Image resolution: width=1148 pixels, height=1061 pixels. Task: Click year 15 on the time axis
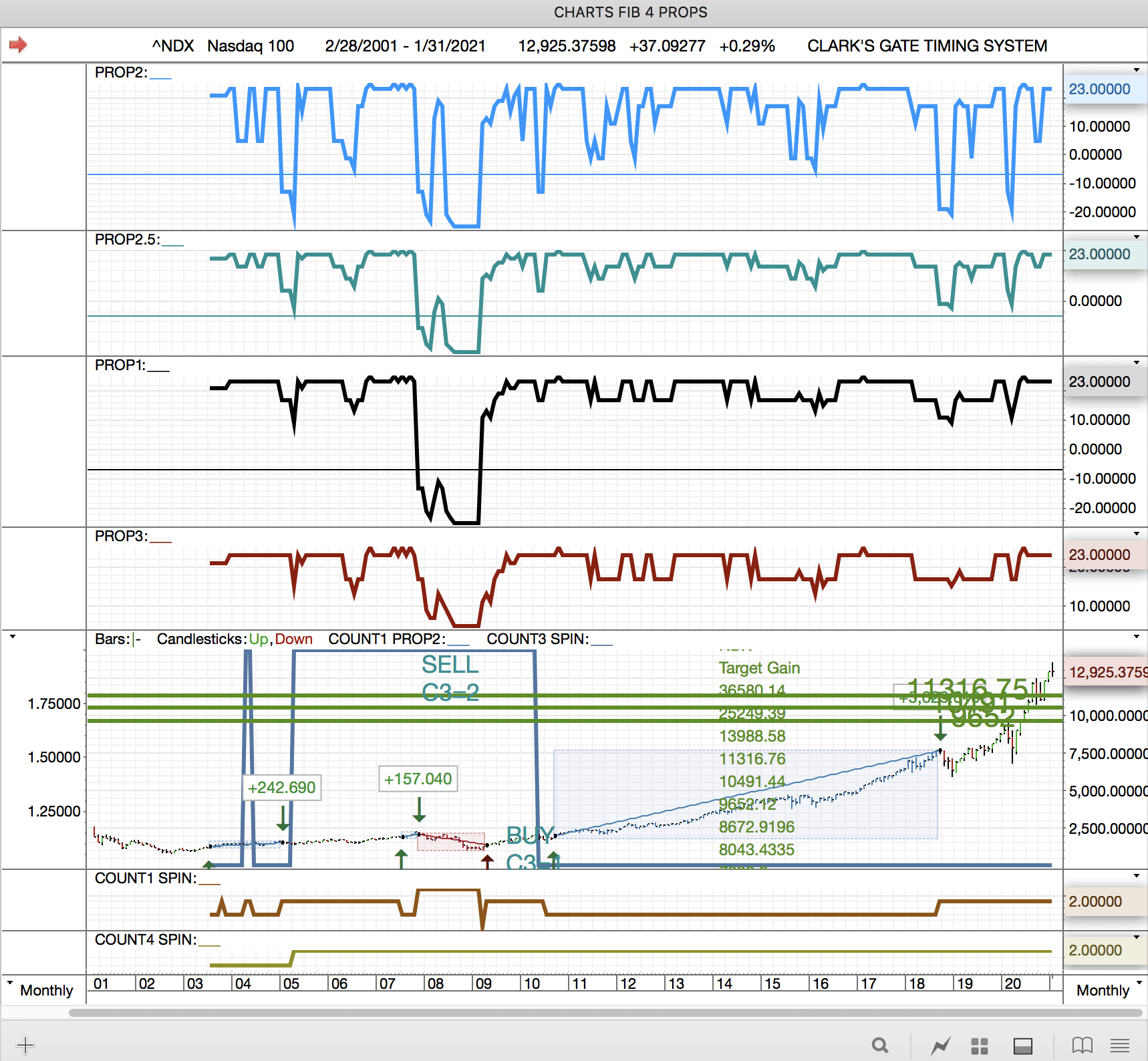772,983
